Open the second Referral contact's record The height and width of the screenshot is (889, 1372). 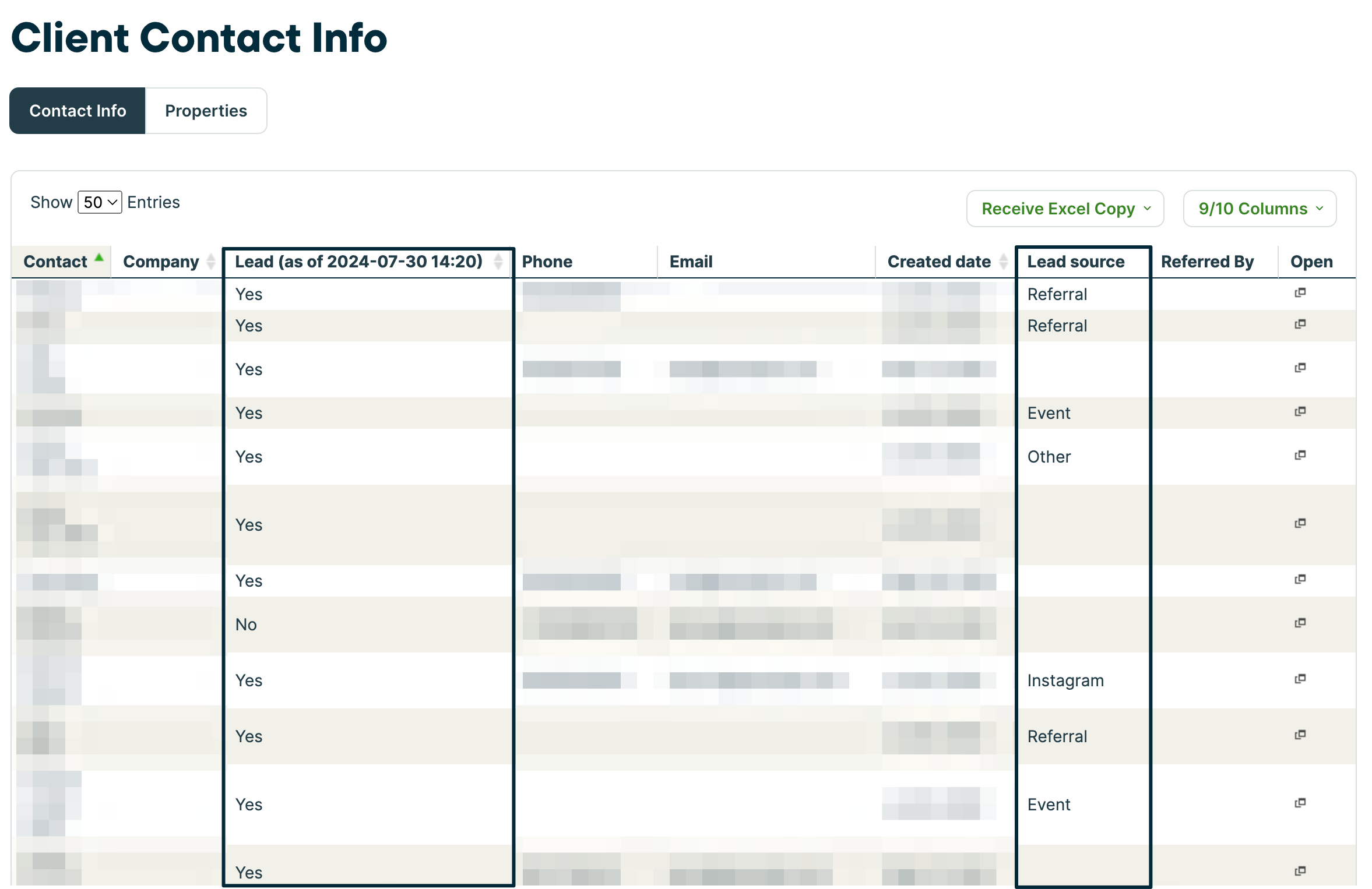(1300, 324)
